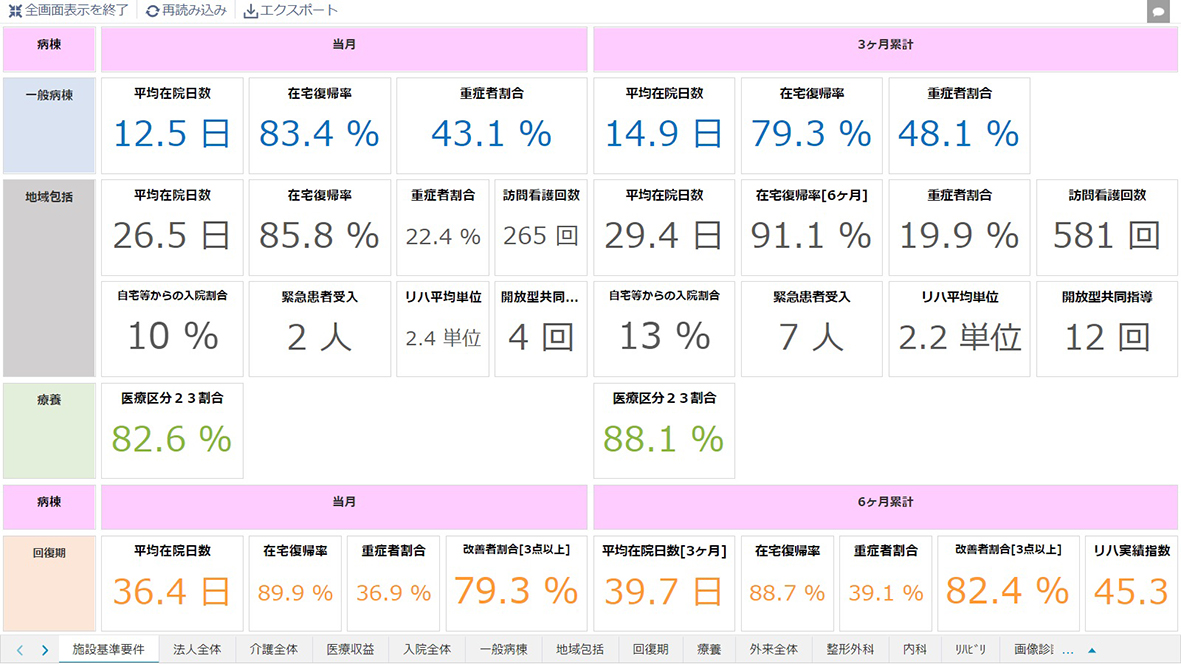Open the 回復期 sheet tab
This screenshot has width=1181, height=664.
(x=651, y=650)
